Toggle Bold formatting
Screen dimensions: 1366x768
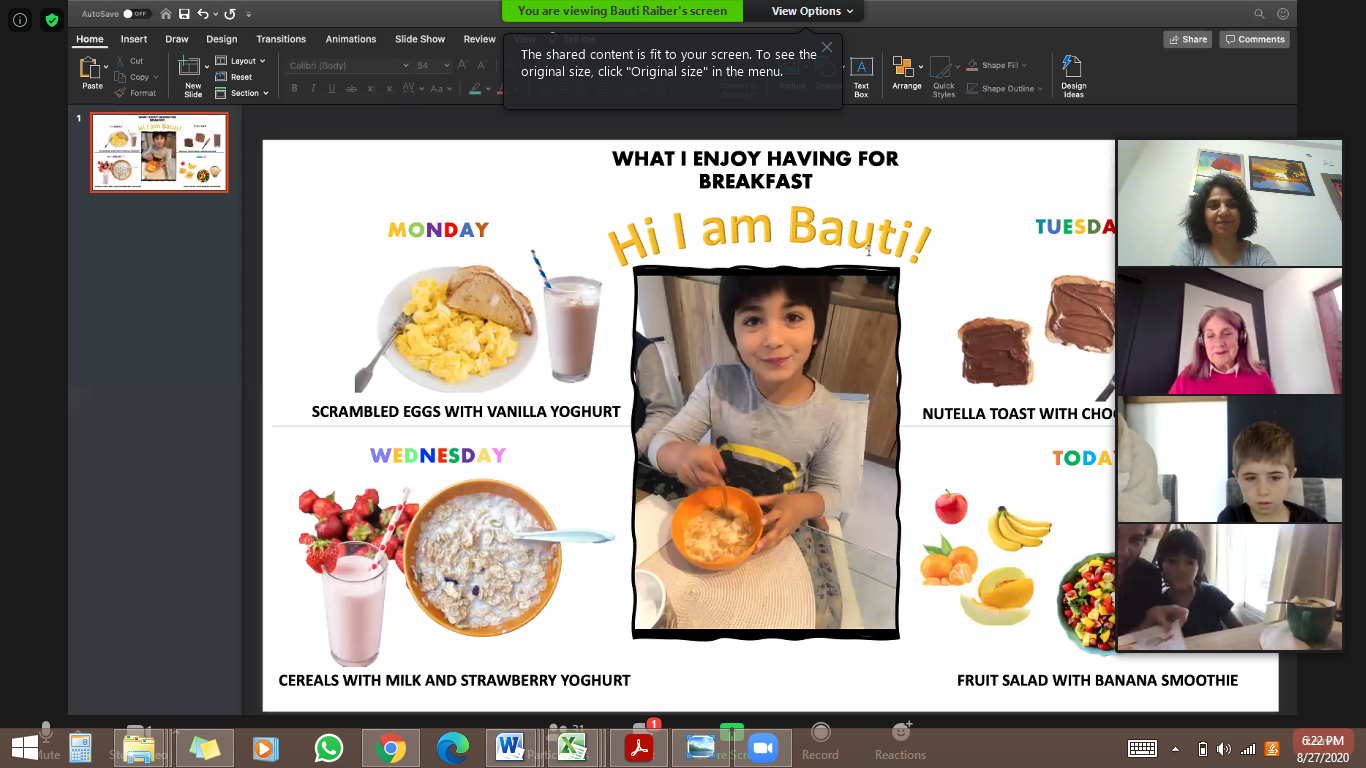[294, 89]
